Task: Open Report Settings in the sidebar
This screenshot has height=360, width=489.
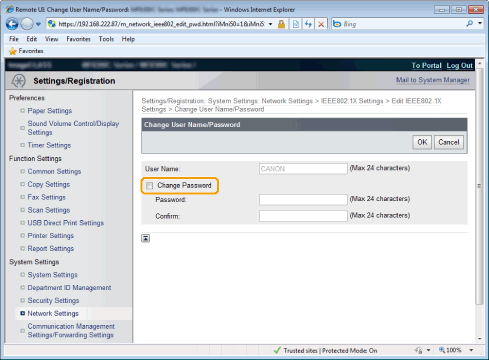Action: pyautogui.click(x=51, y=249)
